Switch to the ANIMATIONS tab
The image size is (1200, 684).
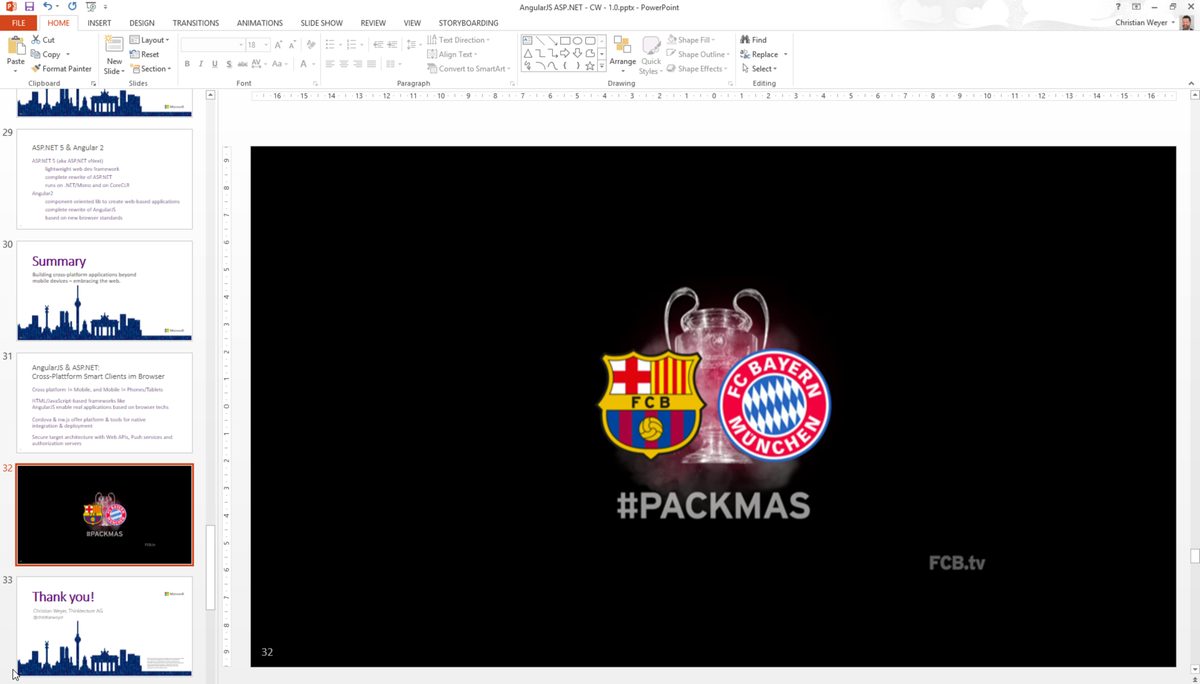(260, 23)
